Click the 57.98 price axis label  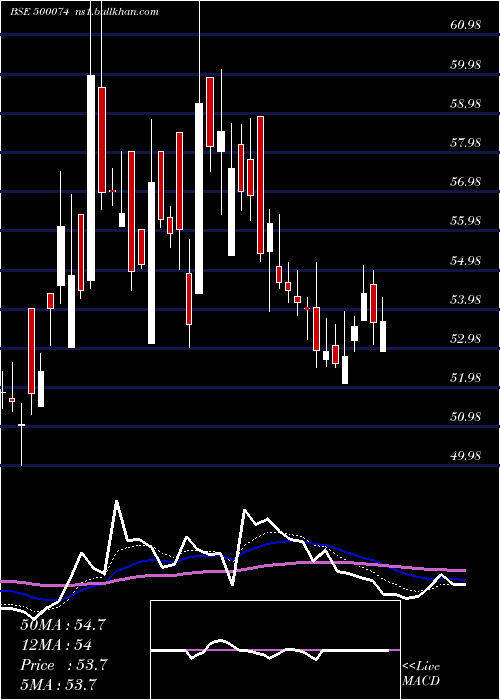466,143
